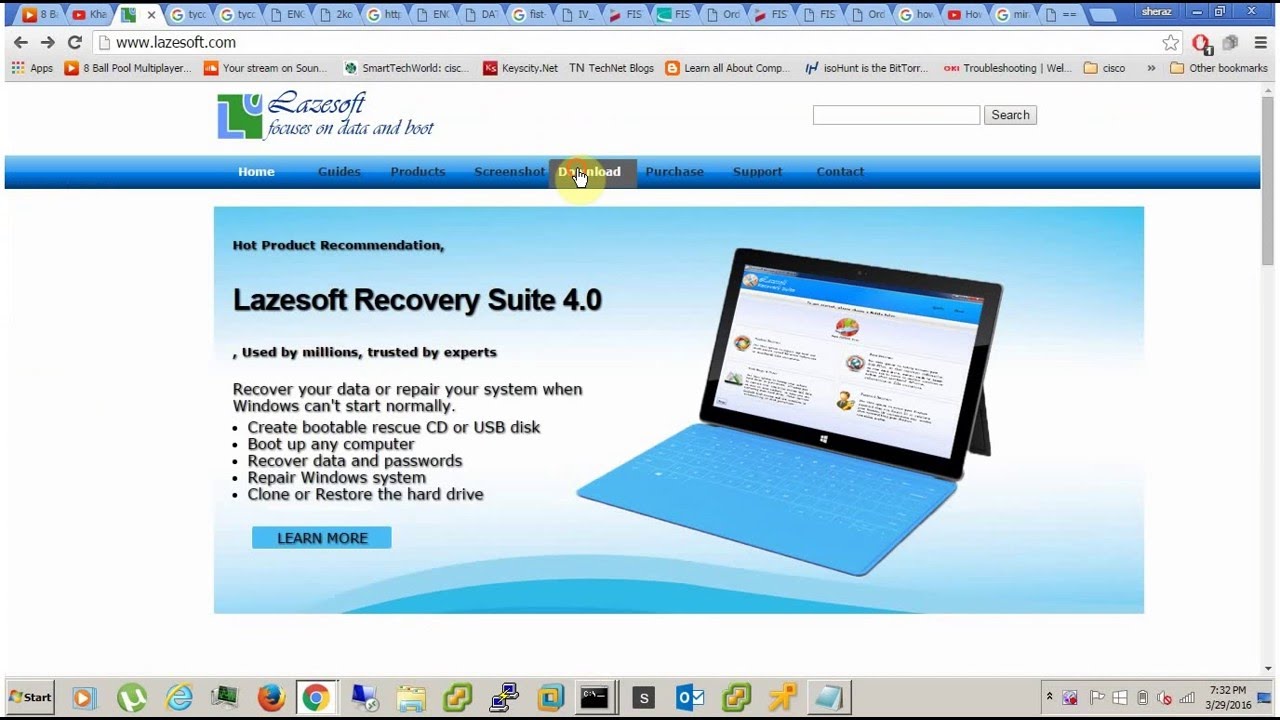Open the yellow star taskbar icon
The height and width of the screenshot is (720, 1280).
click(782, 697)
